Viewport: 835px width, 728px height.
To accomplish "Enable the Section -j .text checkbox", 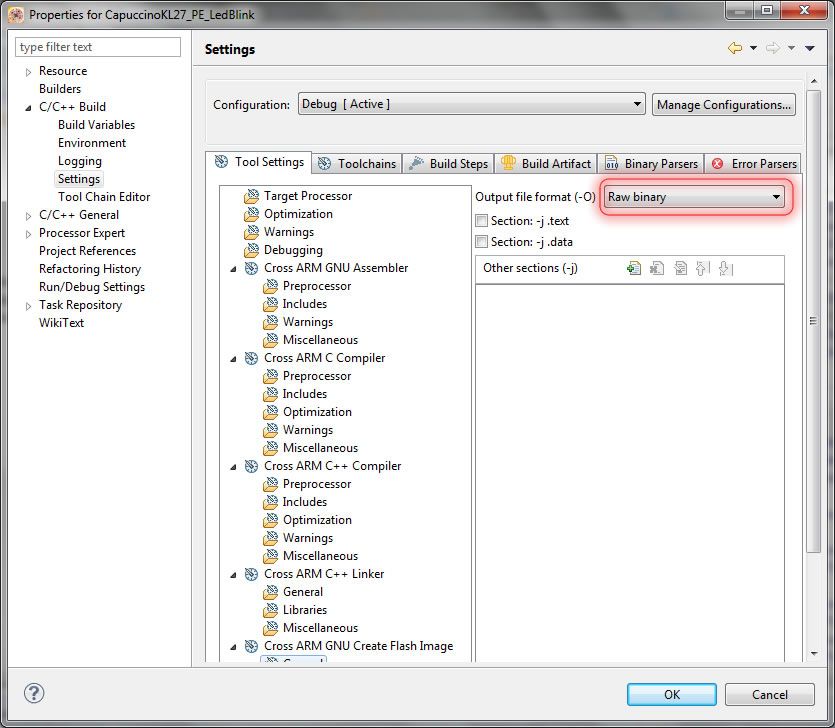I will 481,220.
